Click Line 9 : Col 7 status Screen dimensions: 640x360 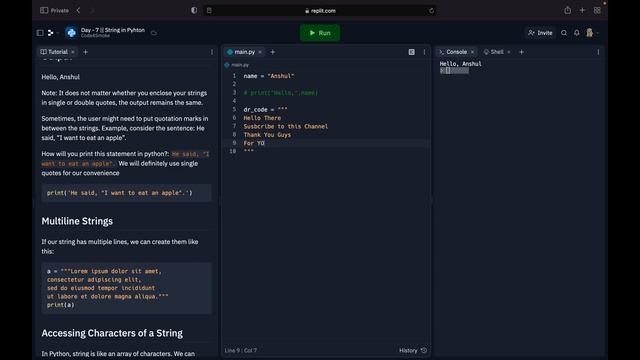(x=241, y=350)
